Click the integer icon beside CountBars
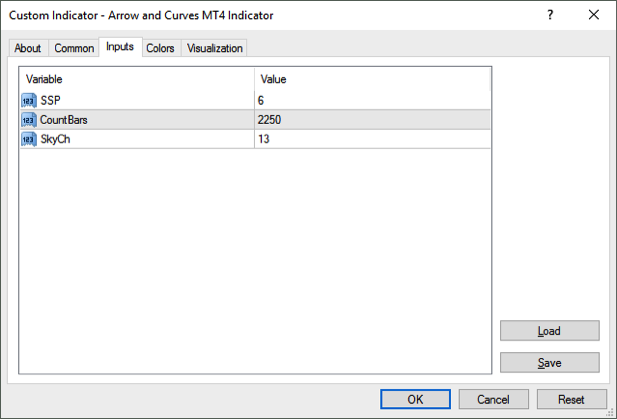617x420 pixels. [29, 120]
